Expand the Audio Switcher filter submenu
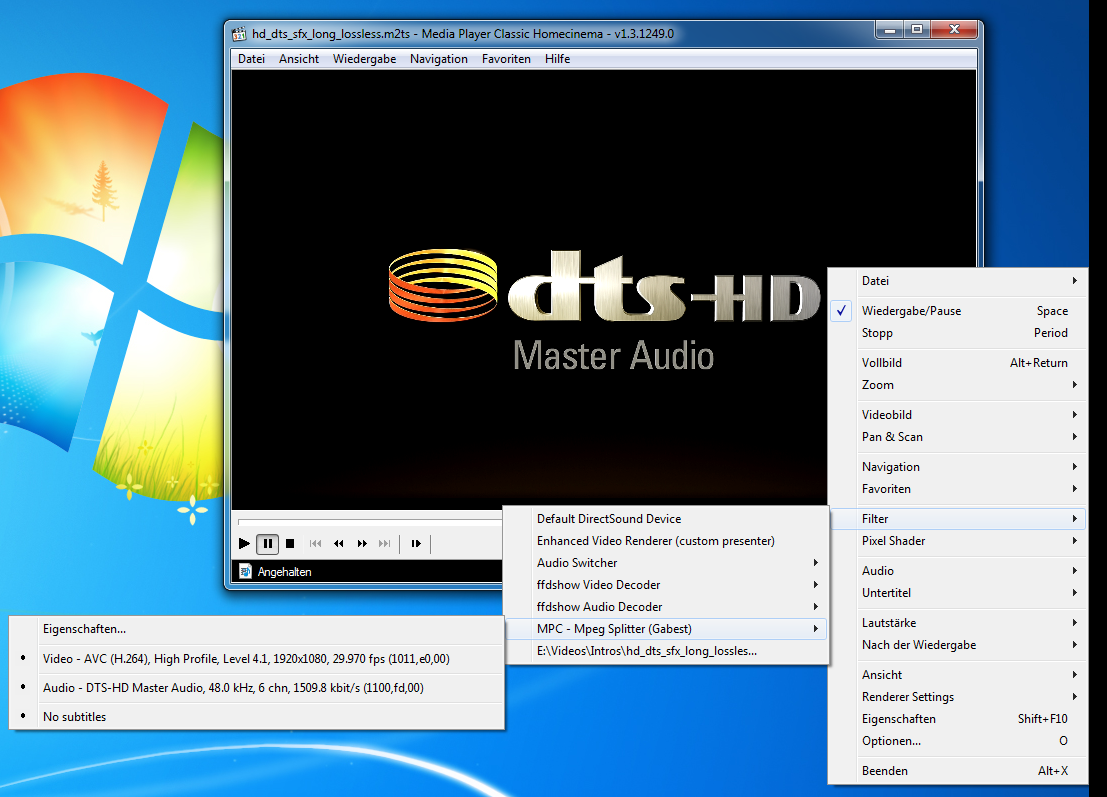 pyautogui.click(x=666, y=563)
